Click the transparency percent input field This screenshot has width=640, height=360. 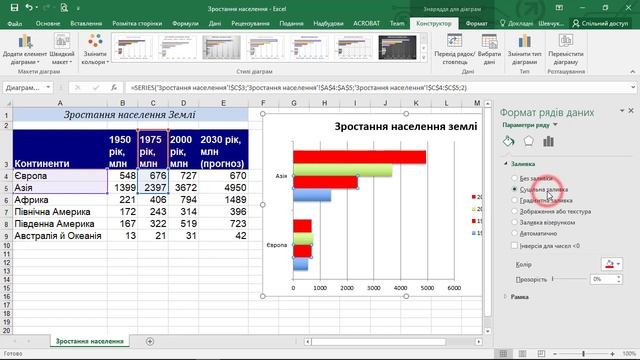click(x=602, y=279)
